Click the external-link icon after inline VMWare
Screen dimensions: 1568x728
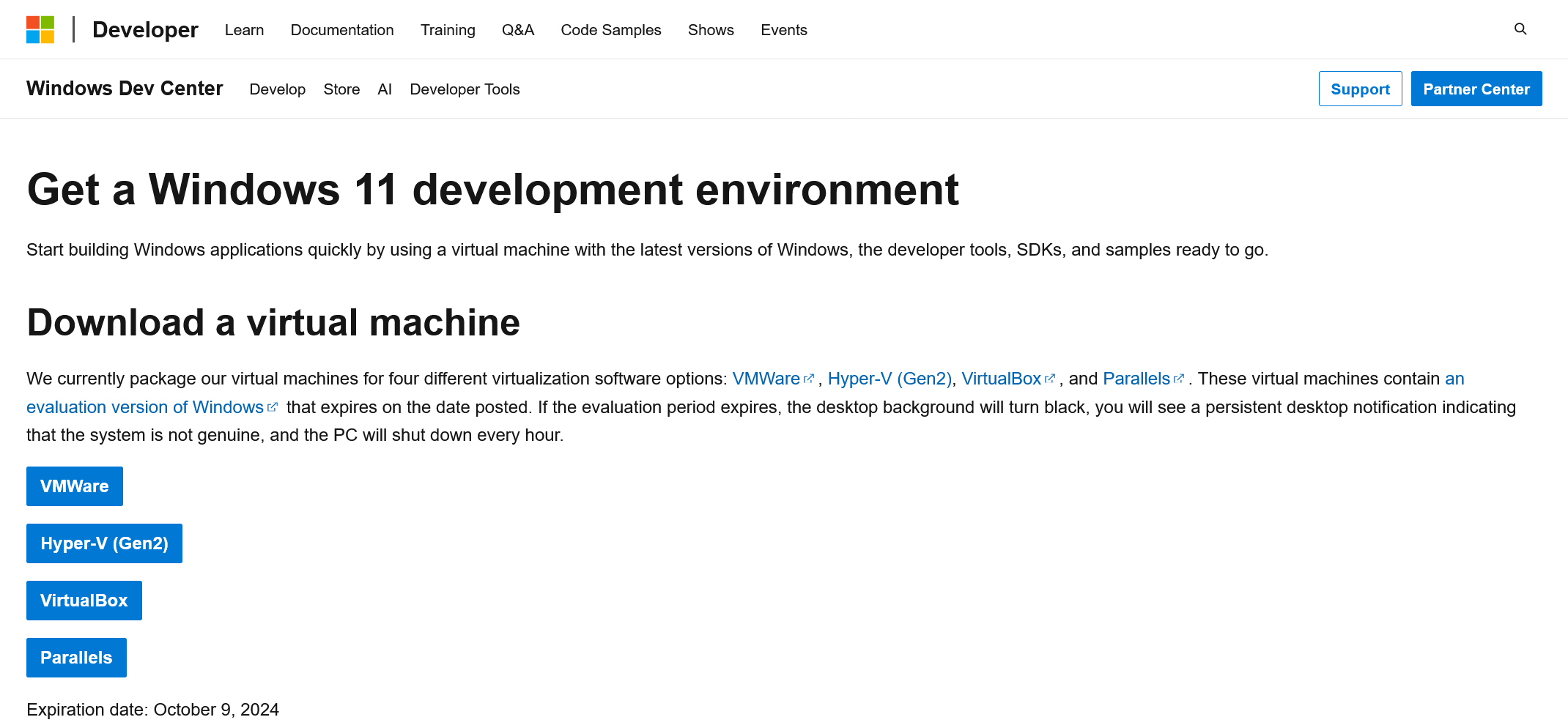pyautogui.click(x=809, y=379)
